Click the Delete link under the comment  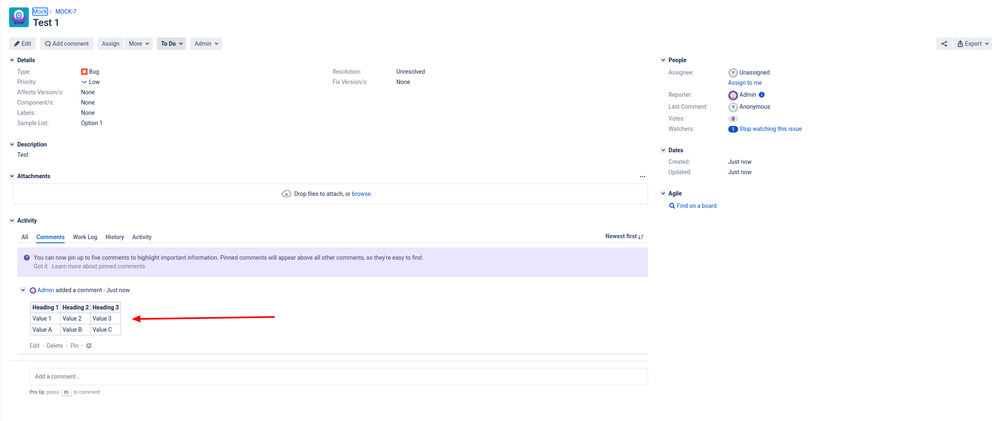click(x=55, y=345)
